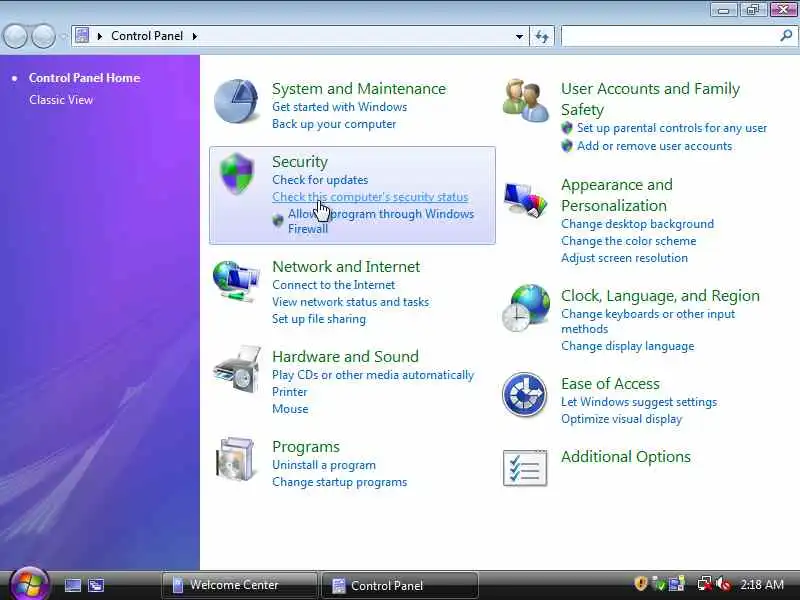This screenshot has width=800, height=600.
Task: Click the taskbar clock showing 2:18 AM
Action: point(762,585)
